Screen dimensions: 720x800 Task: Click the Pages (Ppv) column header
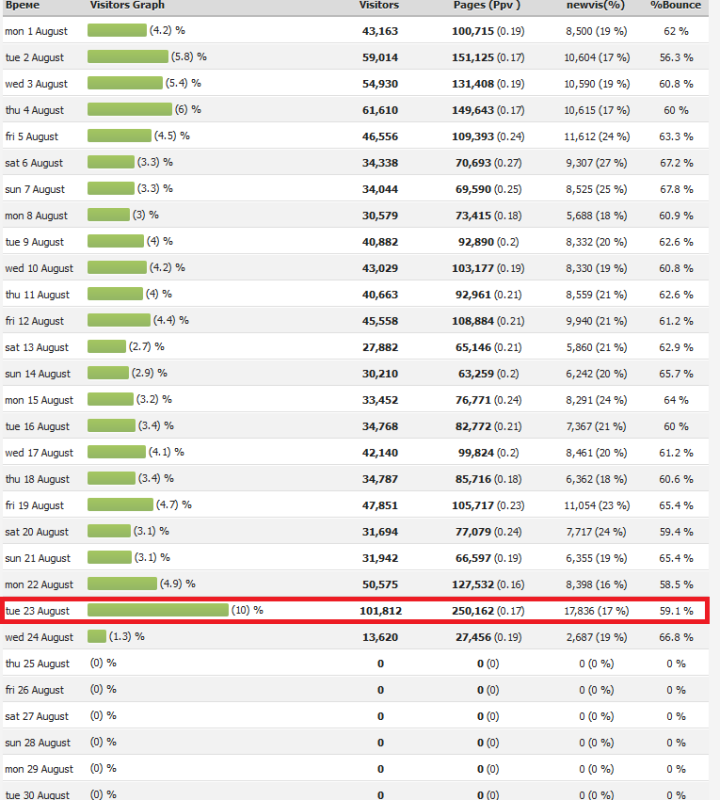point(487,5)
